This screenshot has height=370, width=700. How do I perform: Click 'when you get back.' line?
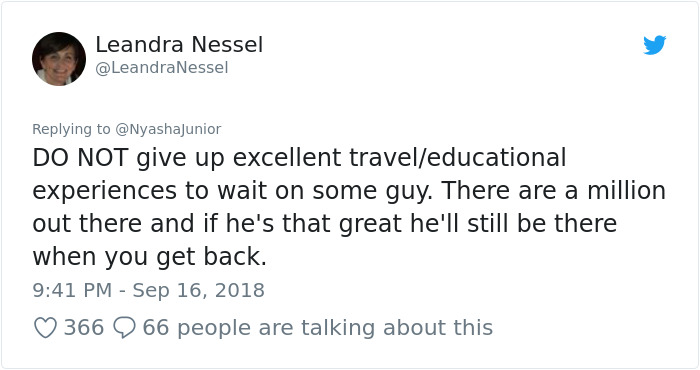[x=150, y=257]
